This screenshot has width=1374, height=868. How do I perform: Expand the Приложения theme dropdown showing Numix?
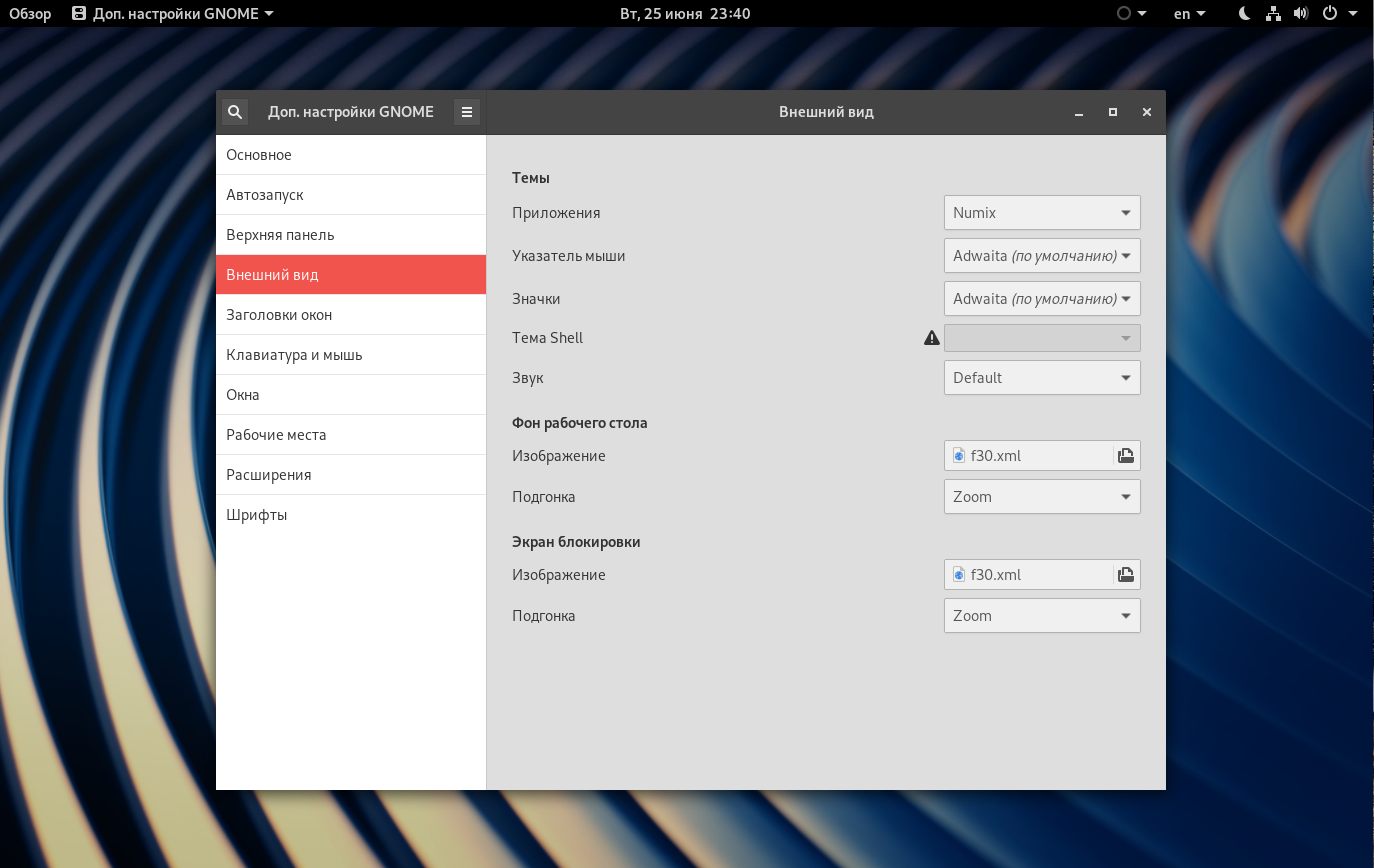tap(1042, 213)
